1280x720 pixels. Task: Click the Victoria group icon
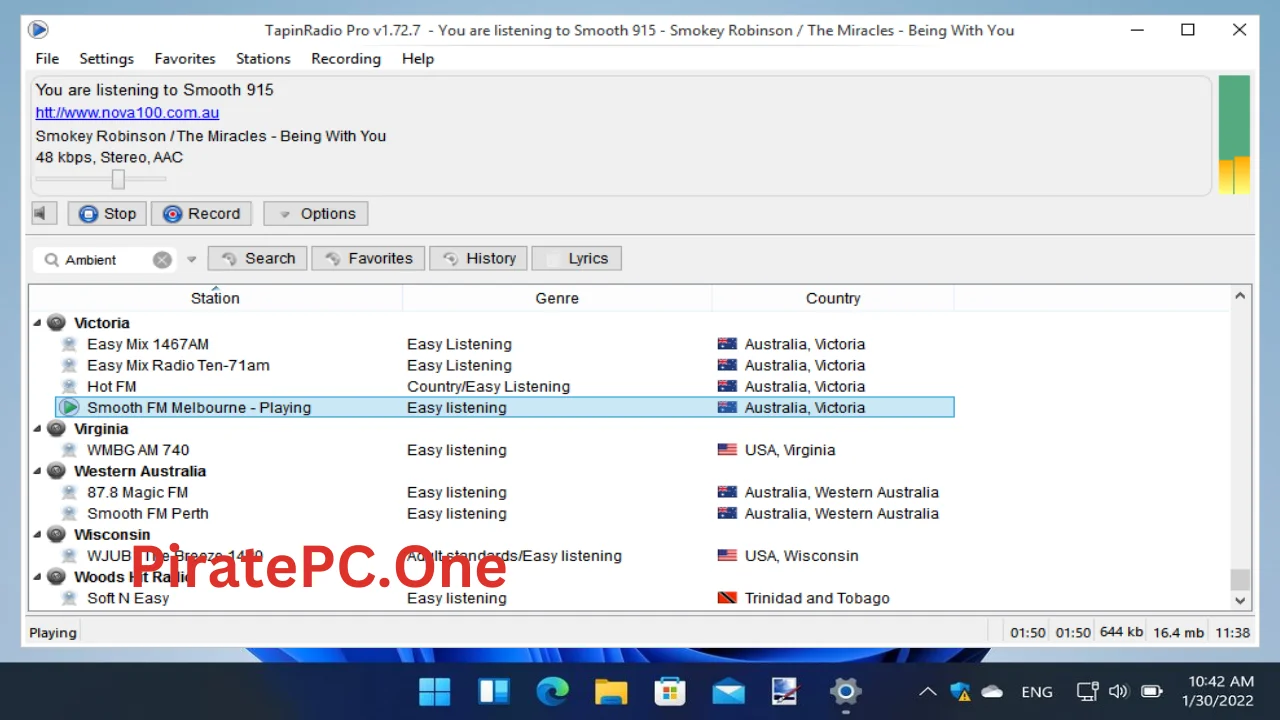coord(56,323)
